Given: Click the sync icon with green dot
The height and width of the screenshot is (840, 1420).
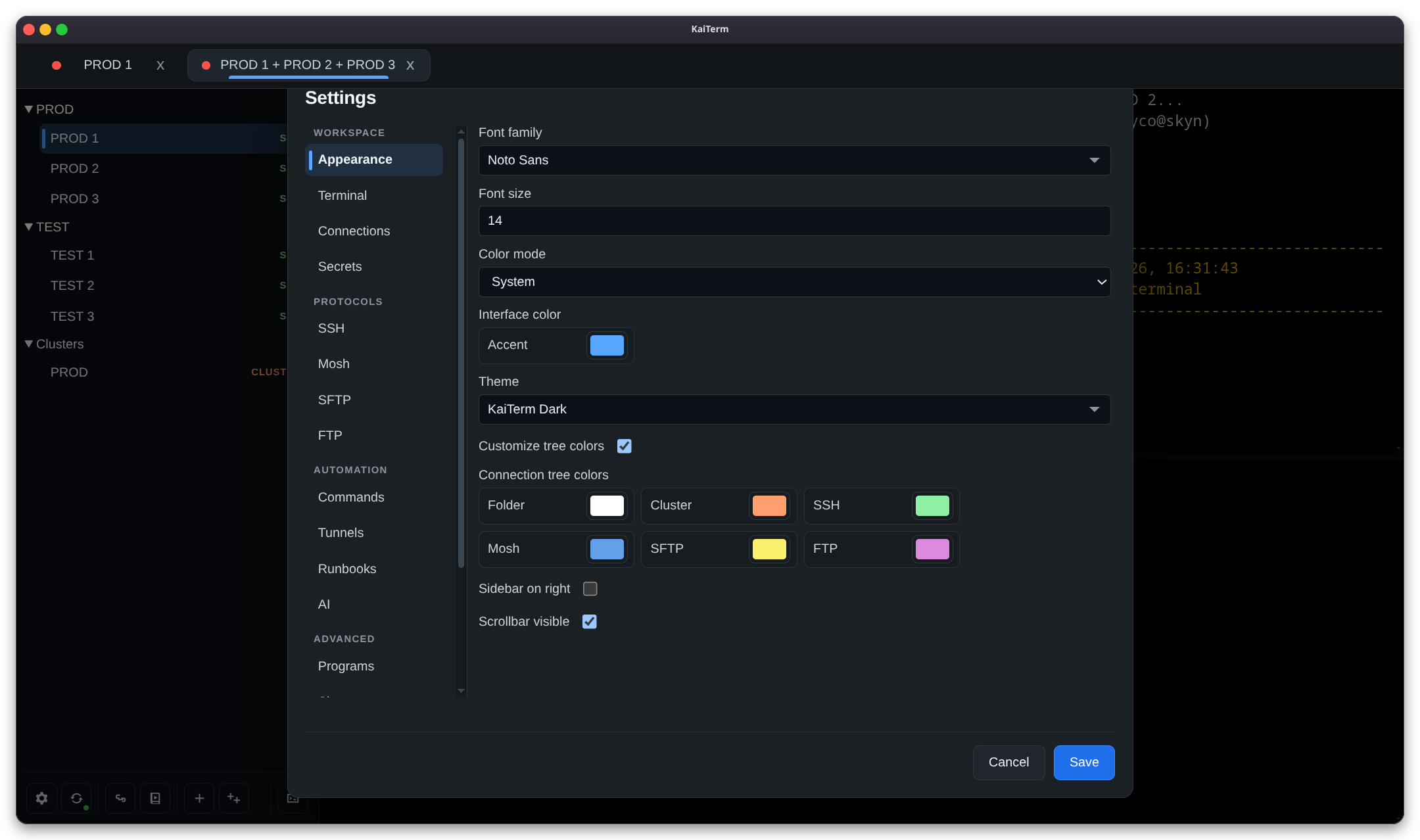Looking at the screenshot, I should [x=77, y=798].
